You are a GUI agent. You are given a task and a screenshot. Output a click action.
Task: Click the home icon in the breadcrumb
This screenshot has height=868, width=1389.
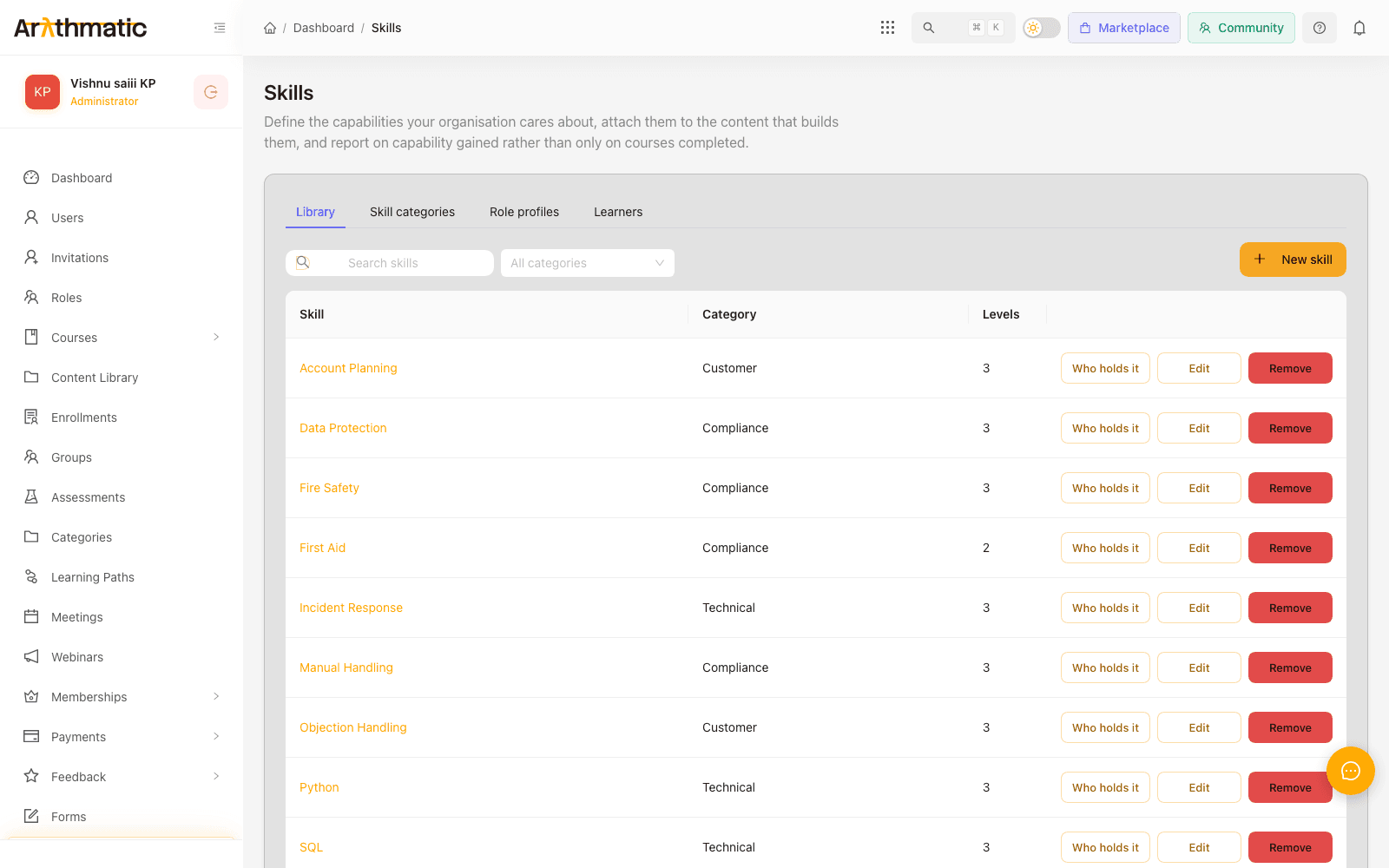tap(270, 28)
